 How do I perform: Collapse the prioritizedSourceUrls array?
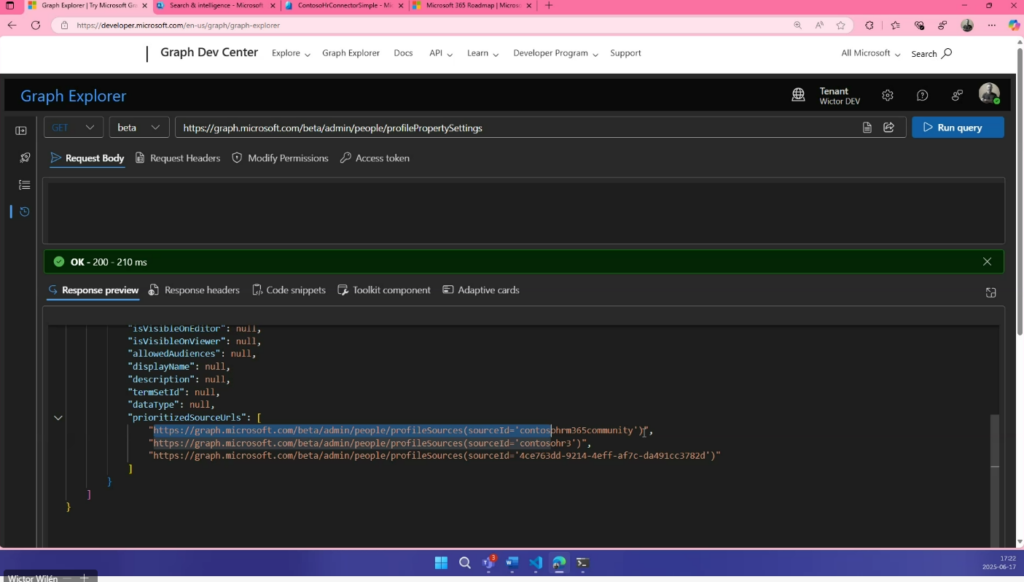pyautogui.click(x=58, y=417)
